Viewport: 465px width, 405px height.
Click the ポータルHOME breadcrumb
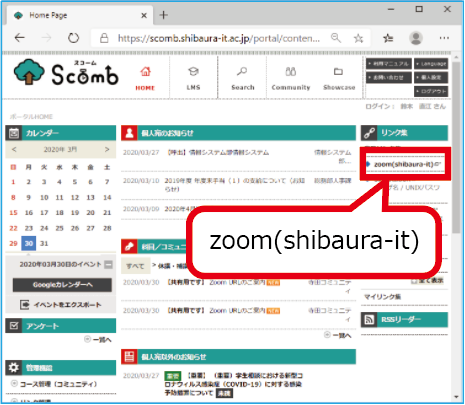coord(31,117)
